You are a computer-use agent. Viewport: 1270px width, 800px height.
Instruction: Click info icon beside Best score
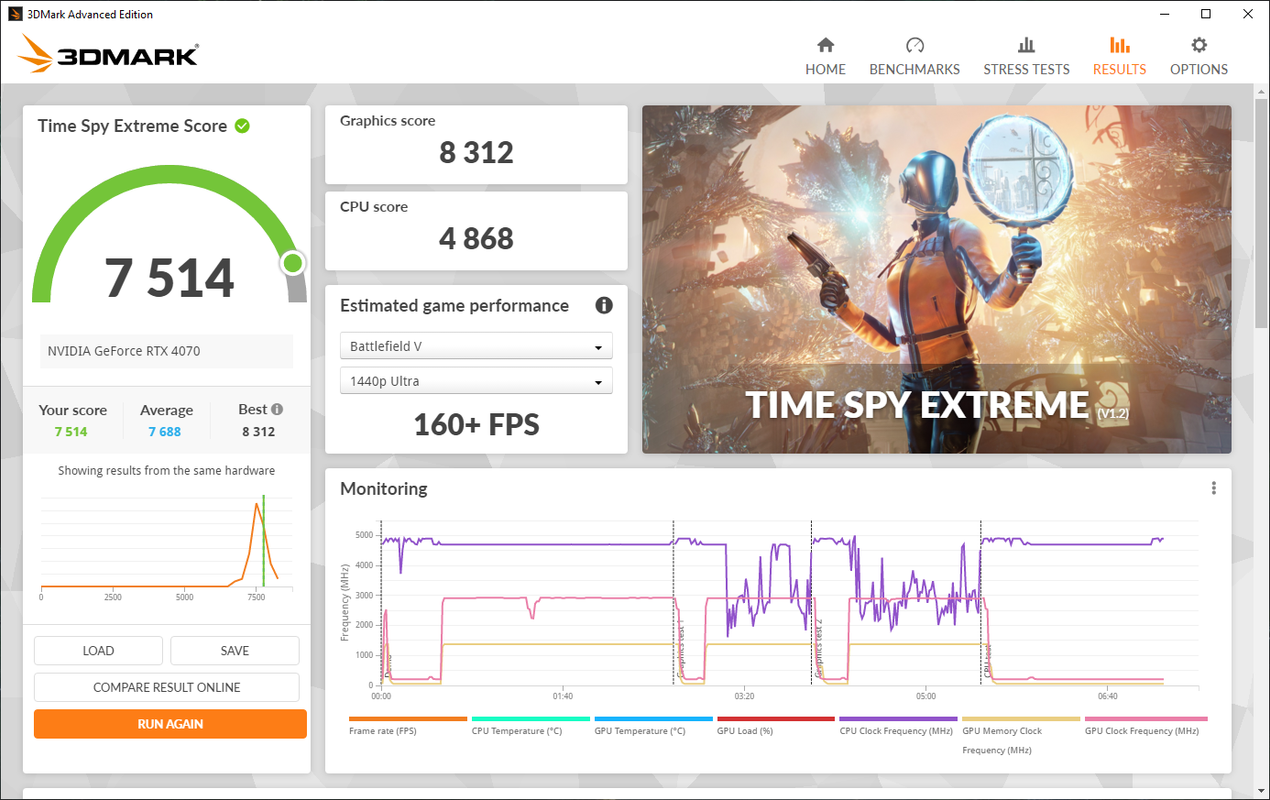click(277, 409)
